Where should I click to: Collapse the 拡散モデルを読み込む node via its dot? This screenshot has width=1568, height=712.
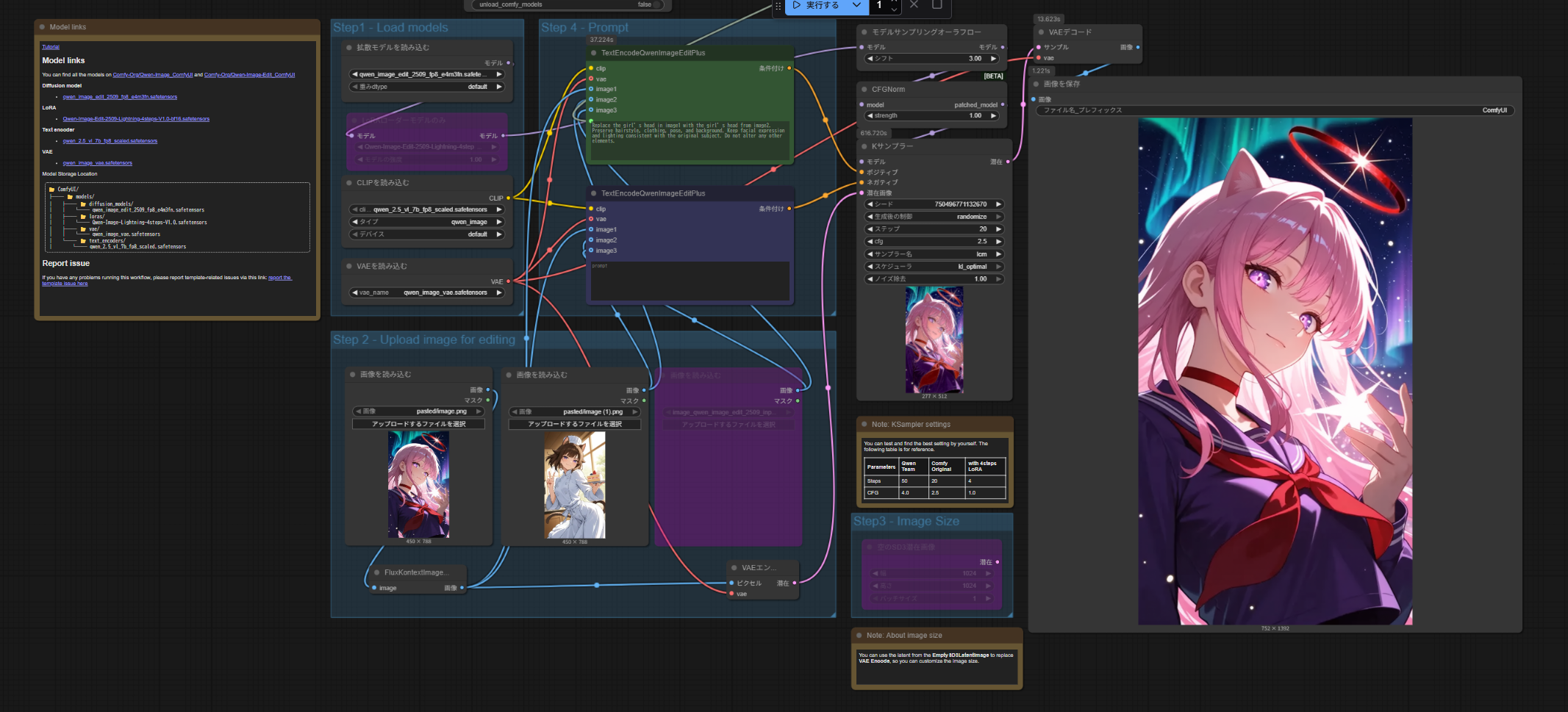click(x=349, y=48)
